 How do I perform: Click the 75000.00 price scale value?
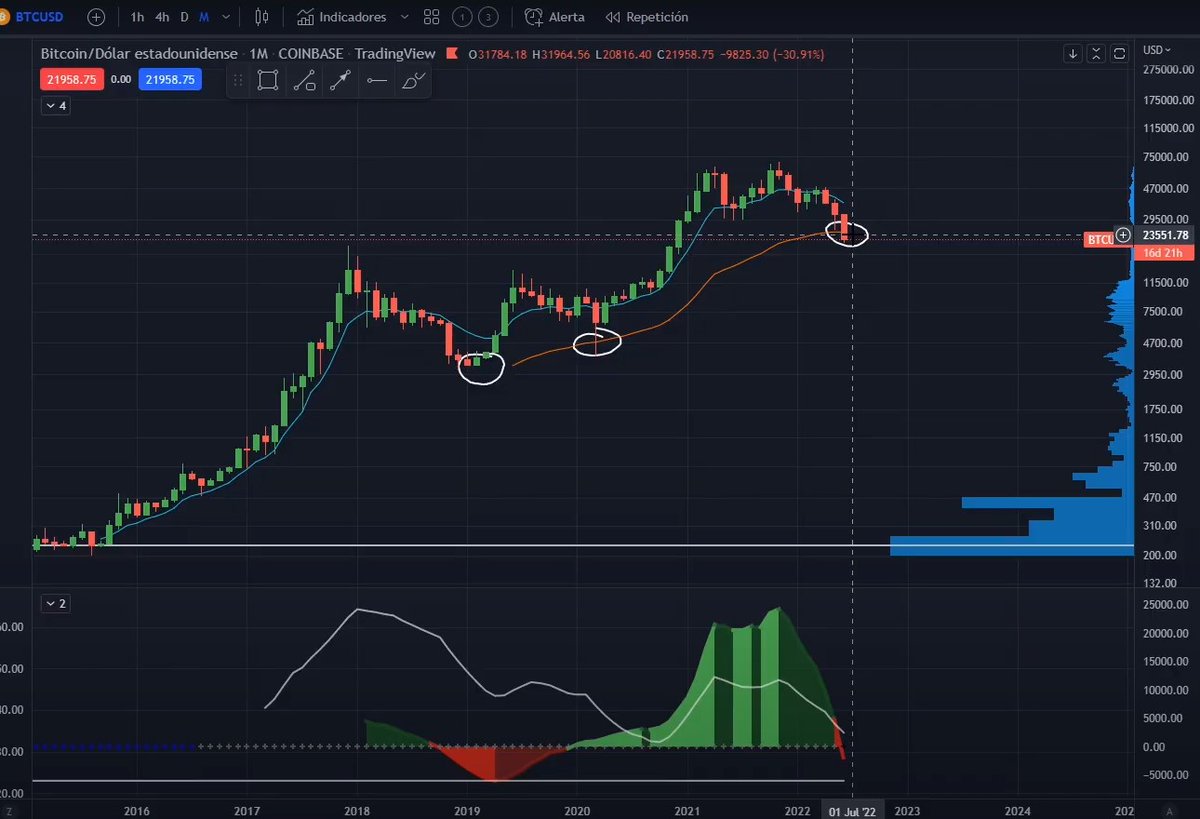point(1168,157)
